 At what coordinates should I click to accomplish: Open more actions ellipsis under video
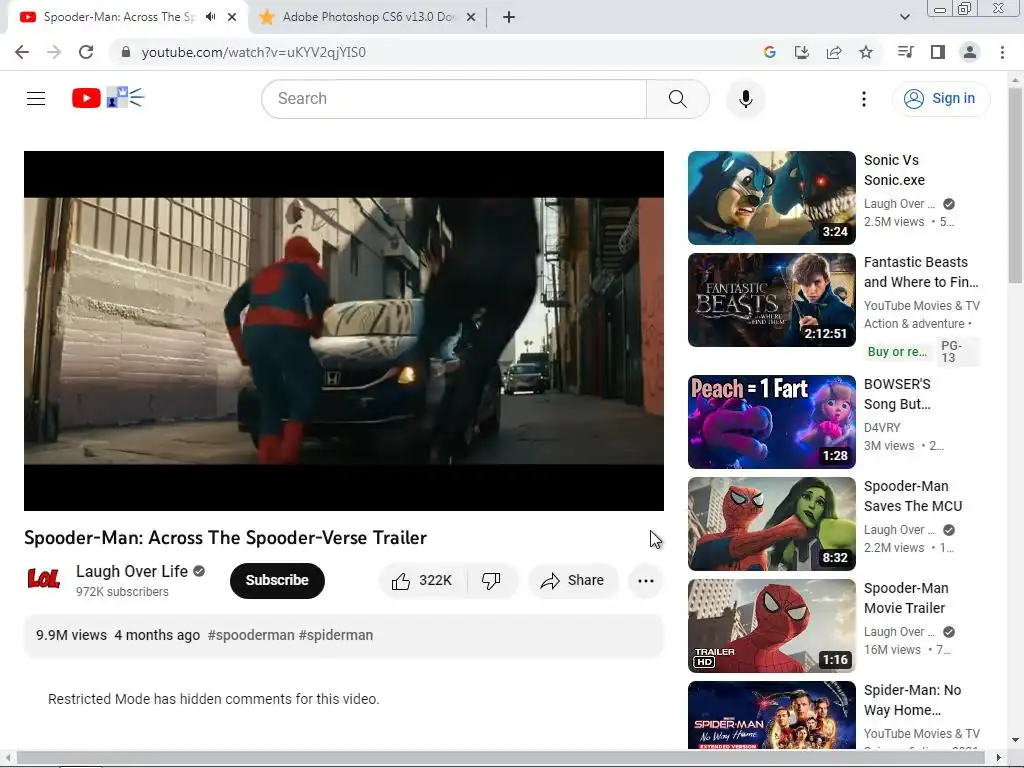point(645,581)
